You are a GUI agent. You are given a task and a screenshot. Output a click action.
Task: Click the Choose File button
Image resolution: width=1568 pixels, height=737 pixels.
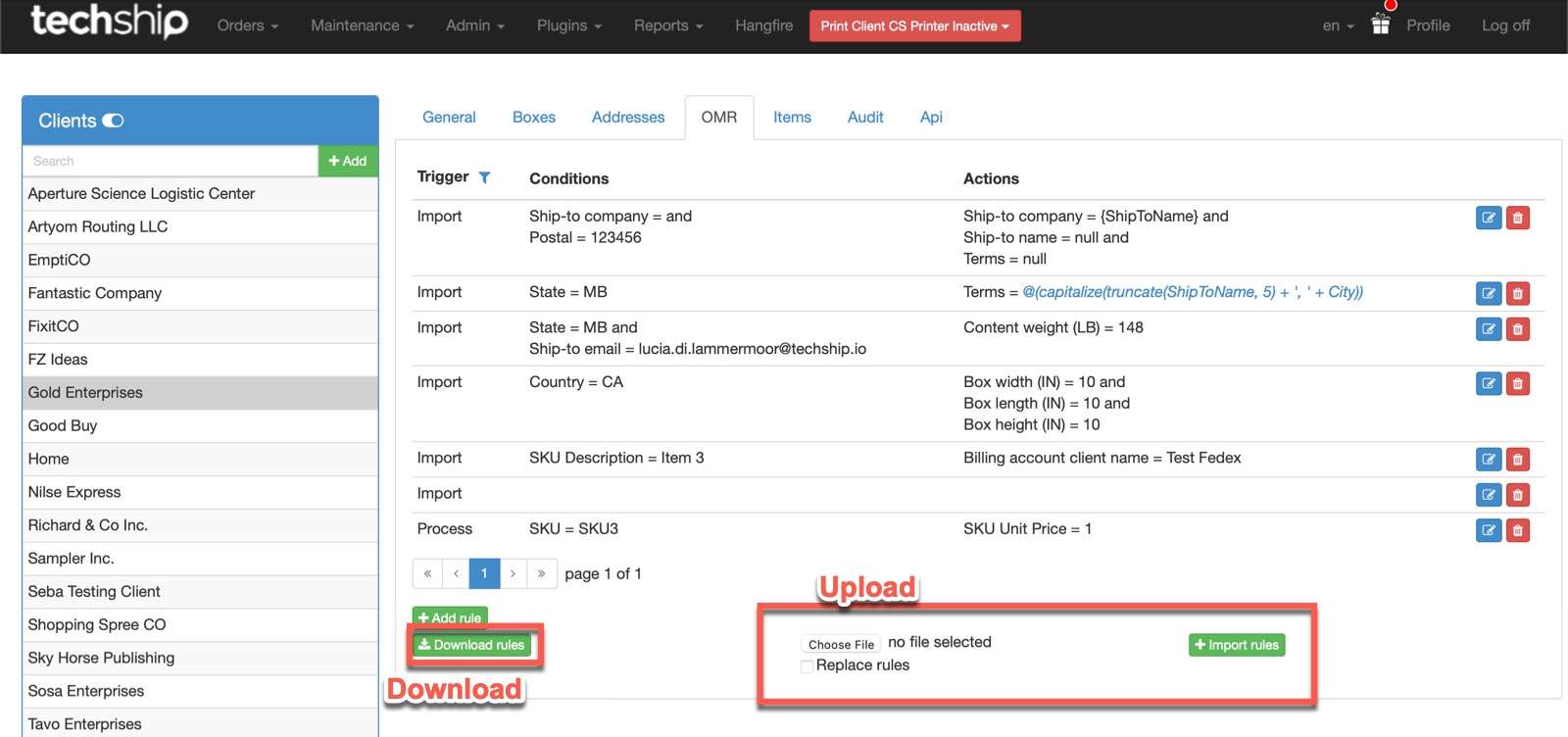841,644
